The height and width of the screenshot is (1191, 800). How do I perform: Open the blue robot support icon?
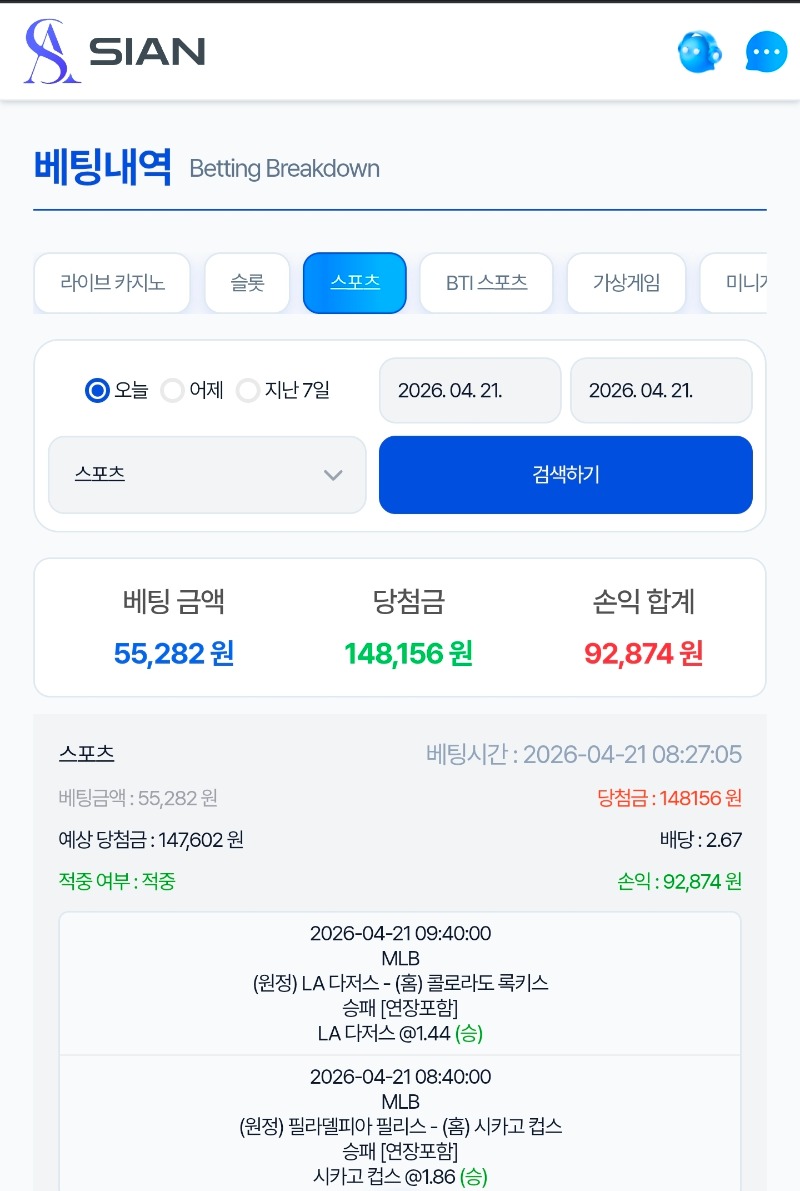pyautogui.click(x=700, y=51)
